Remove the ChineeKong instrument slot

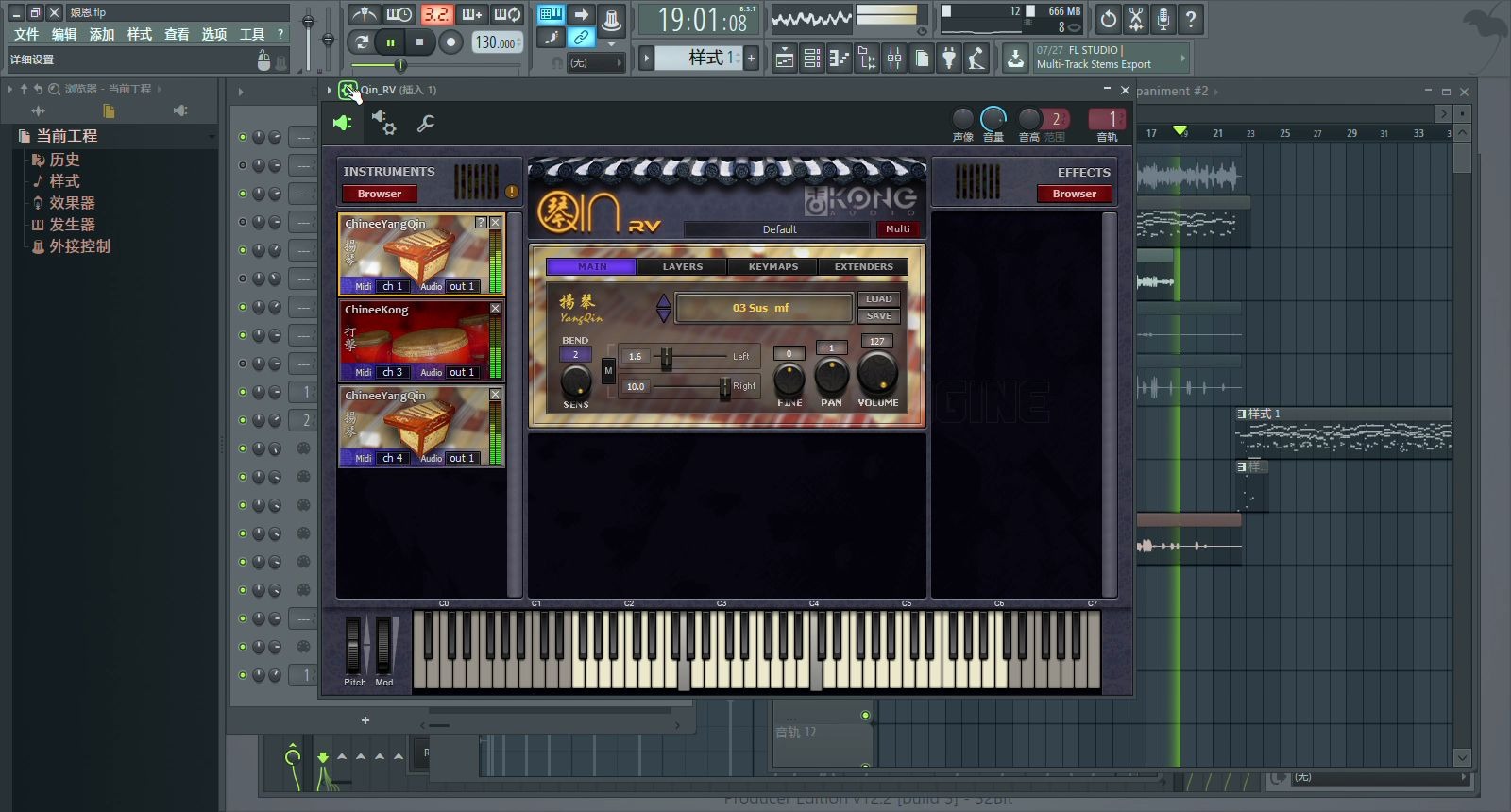495,309
